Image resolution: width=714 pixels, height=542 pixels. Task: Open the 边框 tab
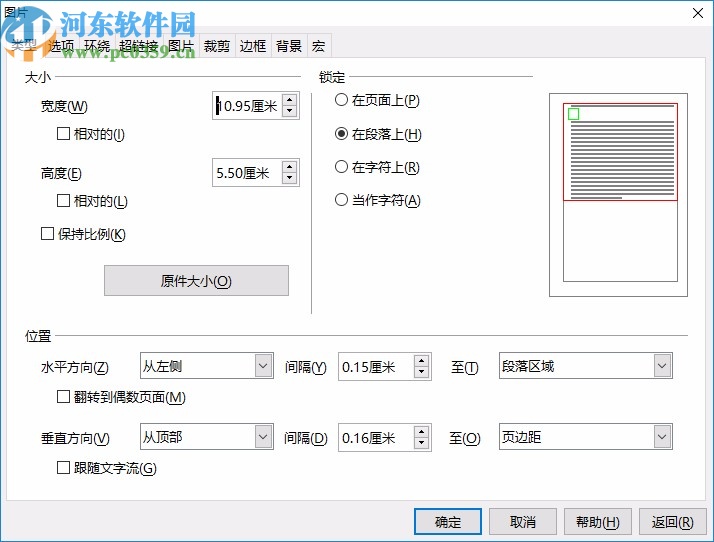pyautogui.click(x=253, y=46)
